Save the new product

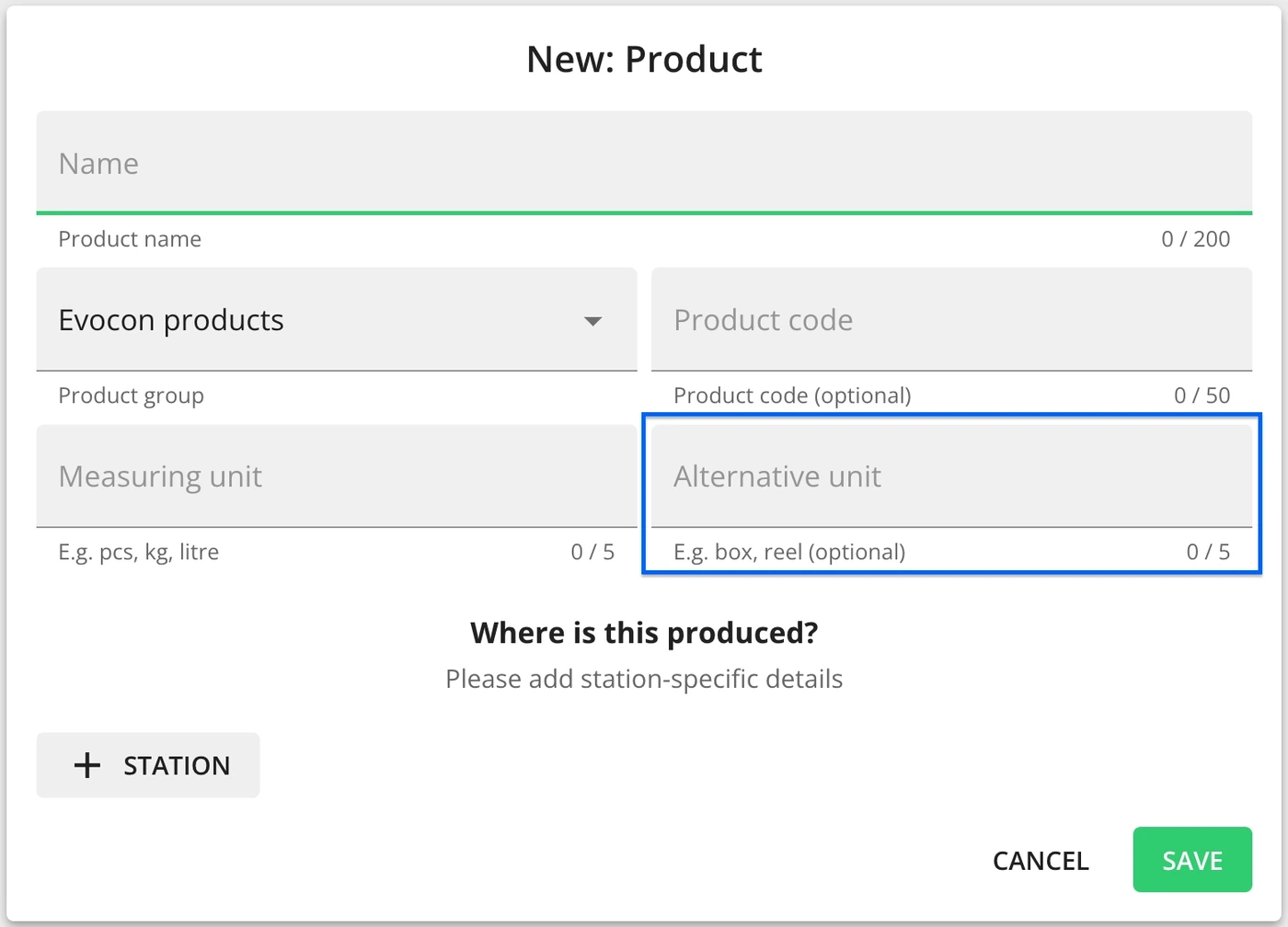[1192, 860]
